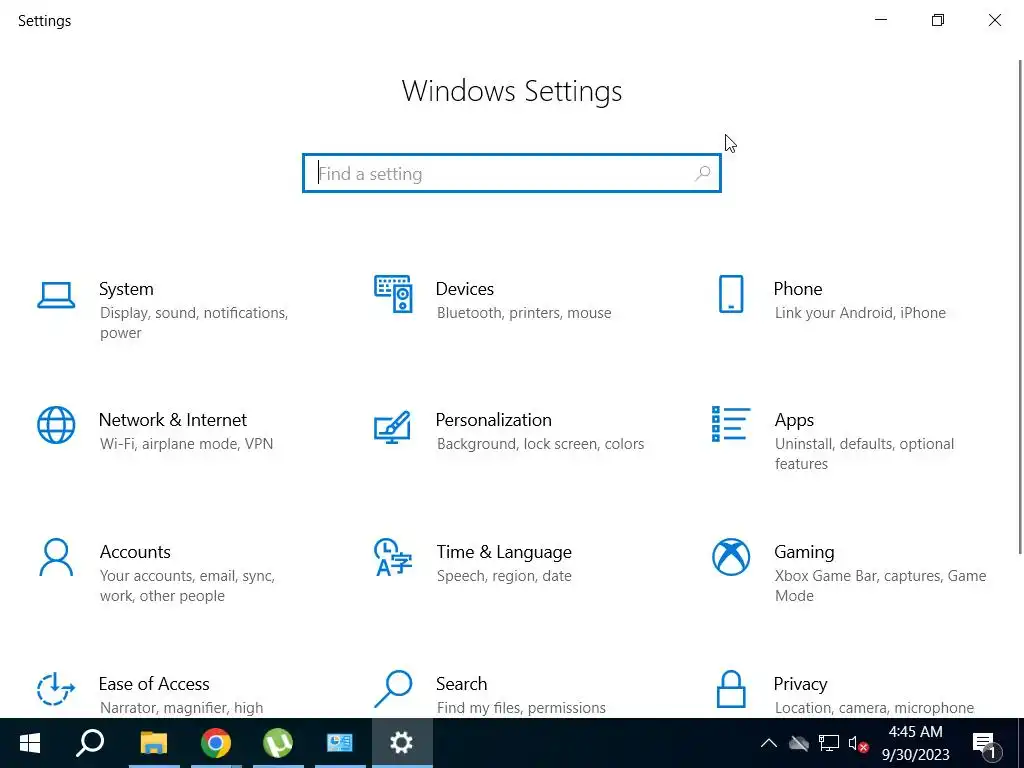The width and height of the screenshot is (1024, 768).
Task: Select the Settings gear on the taskbar
Action: (x=402, y=743)
